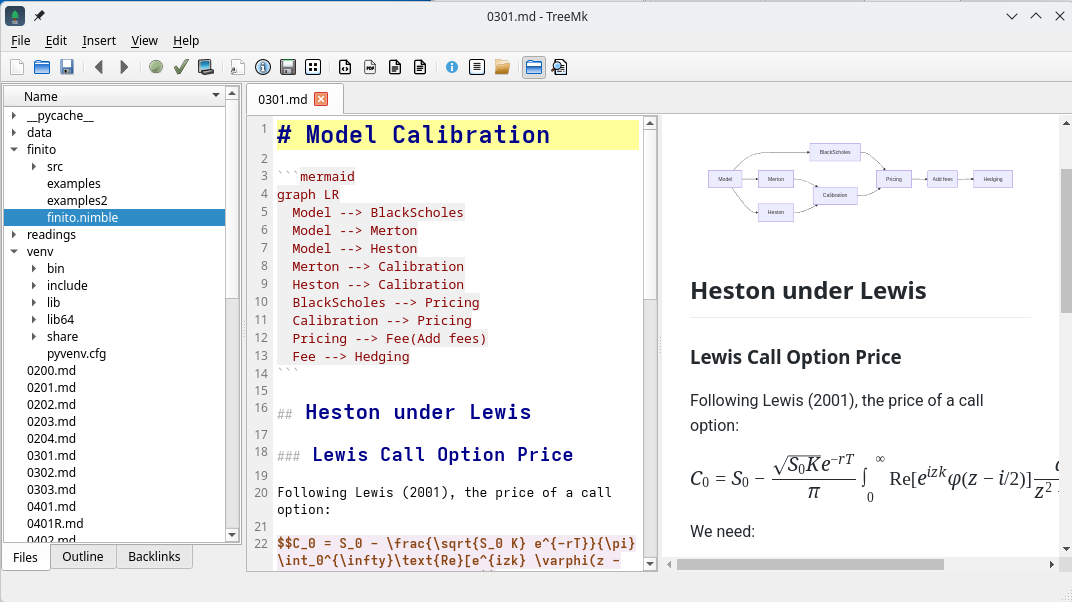This screenshot has height=602, width=1072.
Task: Click the blue open folder toolbar icon
Action: [42, 67]
